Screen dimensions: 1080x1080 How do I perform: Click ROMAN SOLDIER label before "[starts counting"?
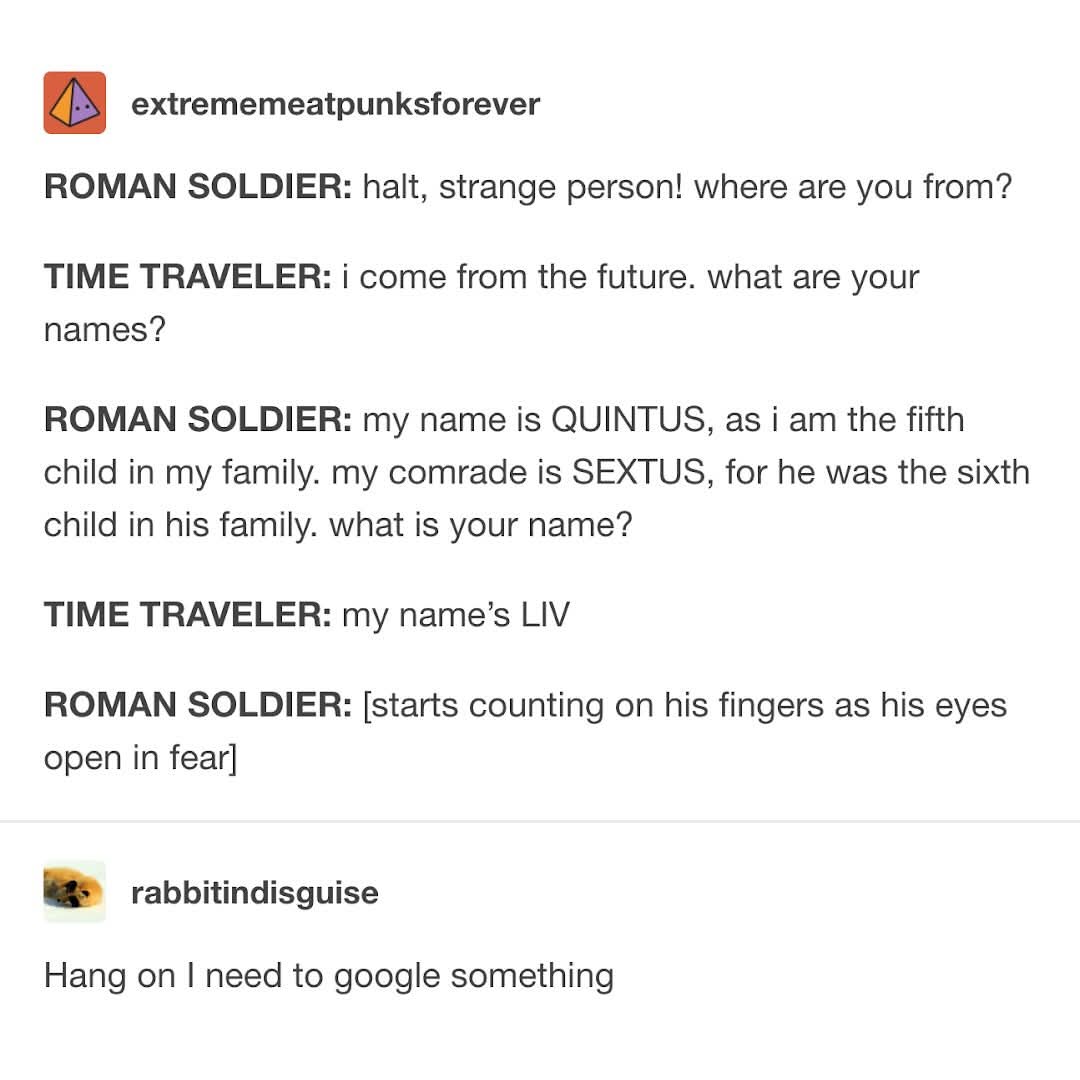(x=197, y=706)
